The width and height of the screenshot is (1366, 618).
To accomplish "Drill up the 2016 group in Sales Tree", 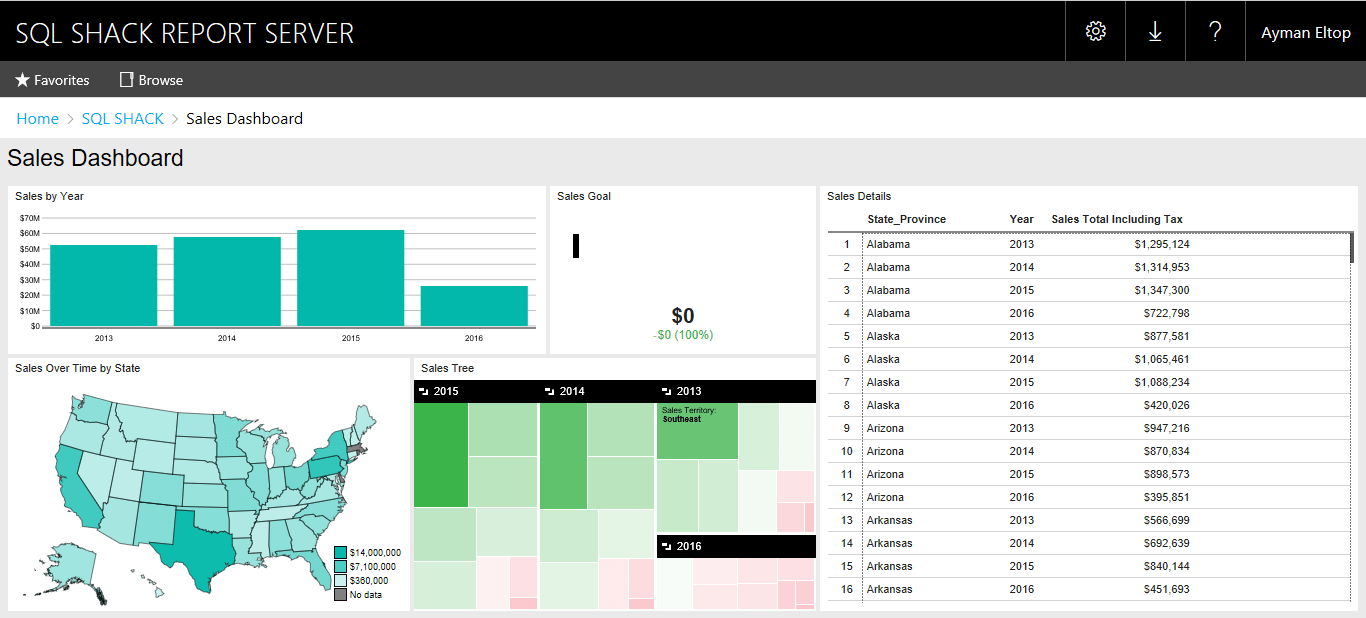I will coord(665,546).
